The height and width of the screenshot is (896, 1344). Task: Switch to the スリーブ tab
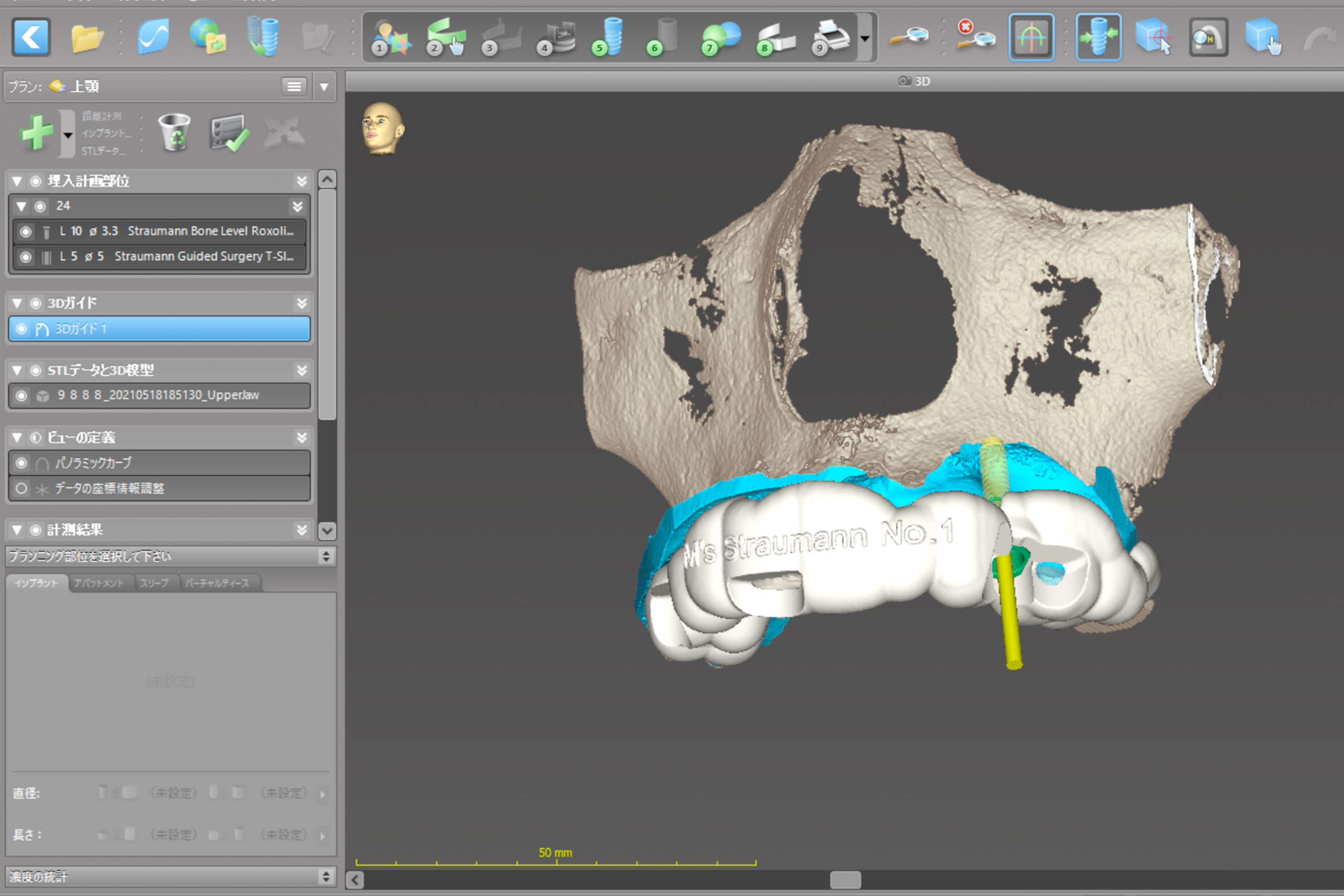pyautogui.click(x=154, y=584)
